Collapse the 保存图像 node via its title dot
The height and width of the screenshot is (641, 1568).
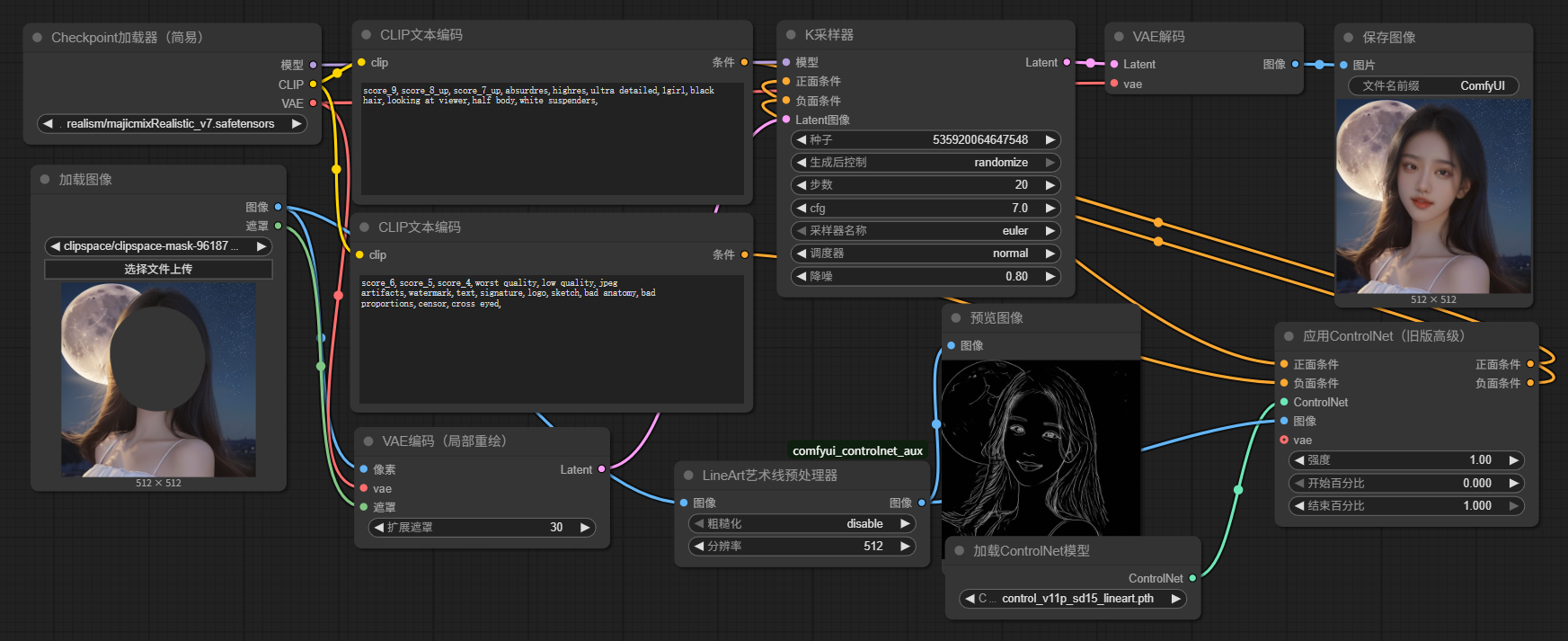1349,38
